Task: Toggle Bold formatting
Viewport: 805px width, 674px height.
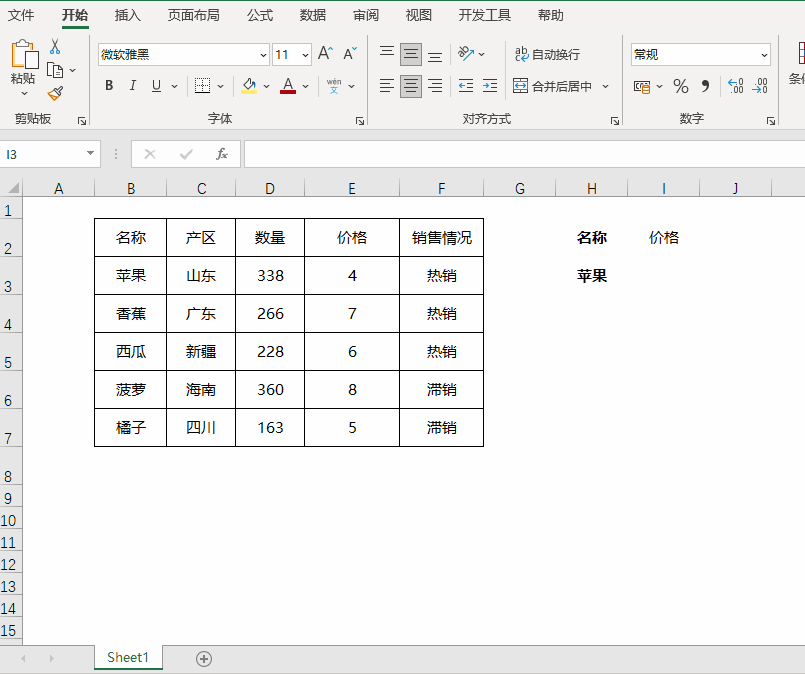Action: pos(109,86)
